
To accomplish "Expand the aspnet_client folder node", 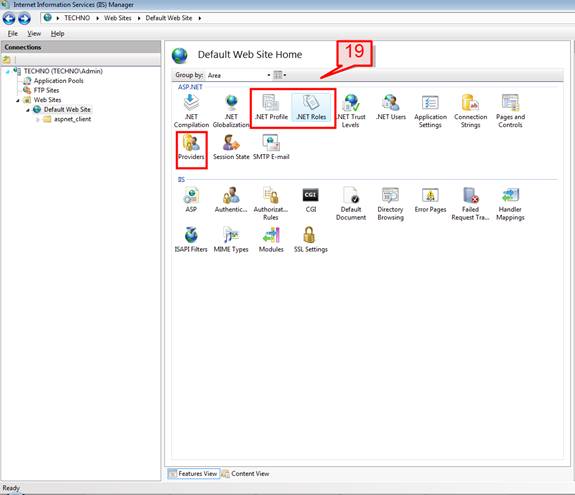I will [x=38, y=119].
